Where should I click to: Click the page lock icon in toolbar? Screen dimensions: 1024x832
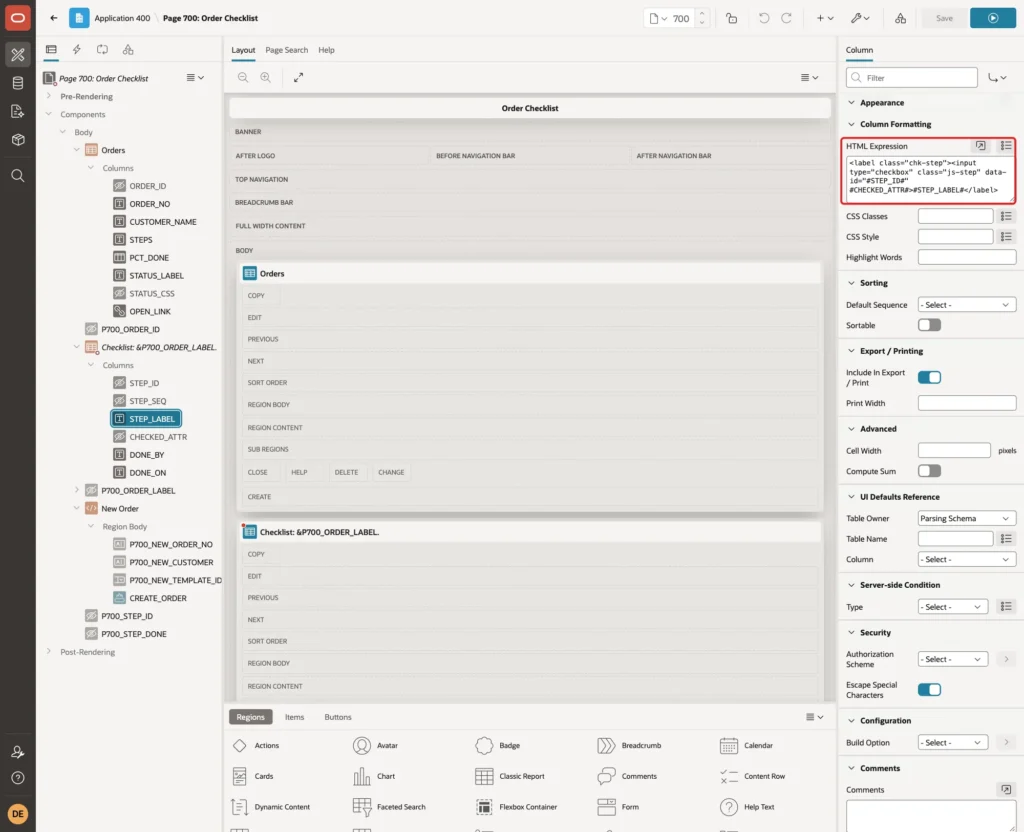(731, 18)
